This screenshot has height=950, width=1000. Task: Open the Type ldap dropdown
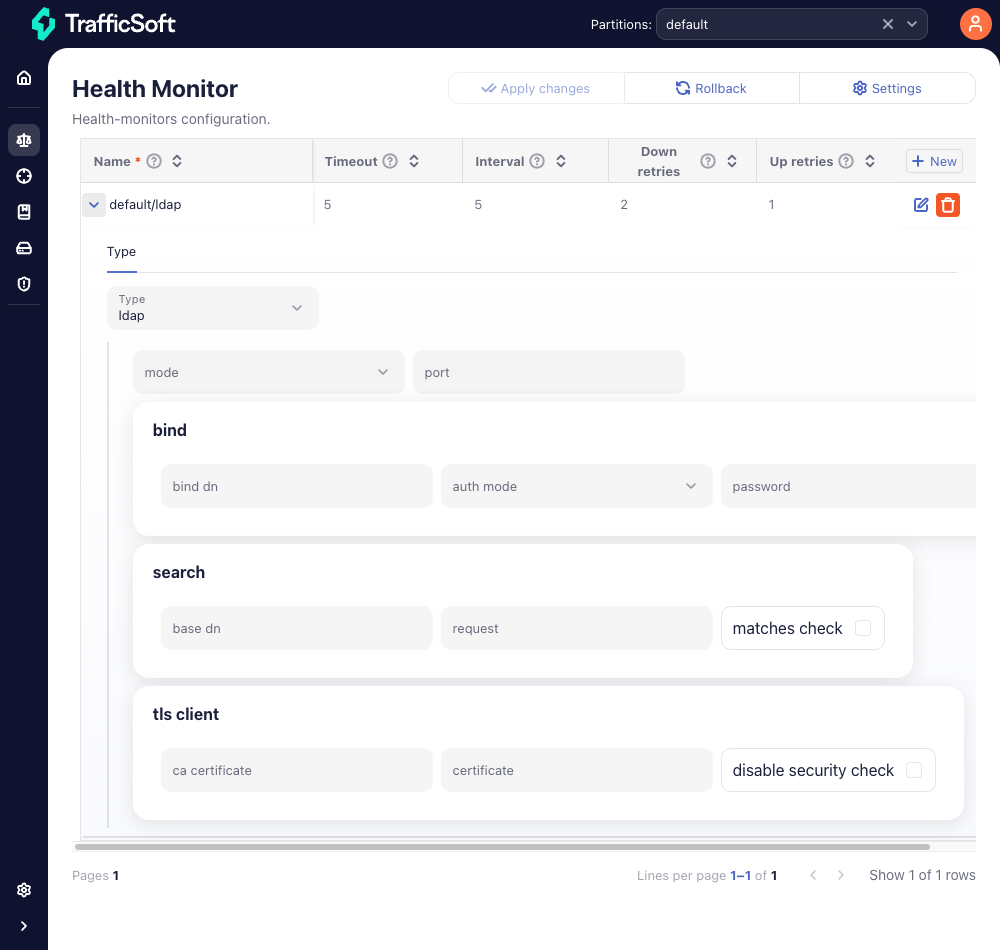pos(213,308)
